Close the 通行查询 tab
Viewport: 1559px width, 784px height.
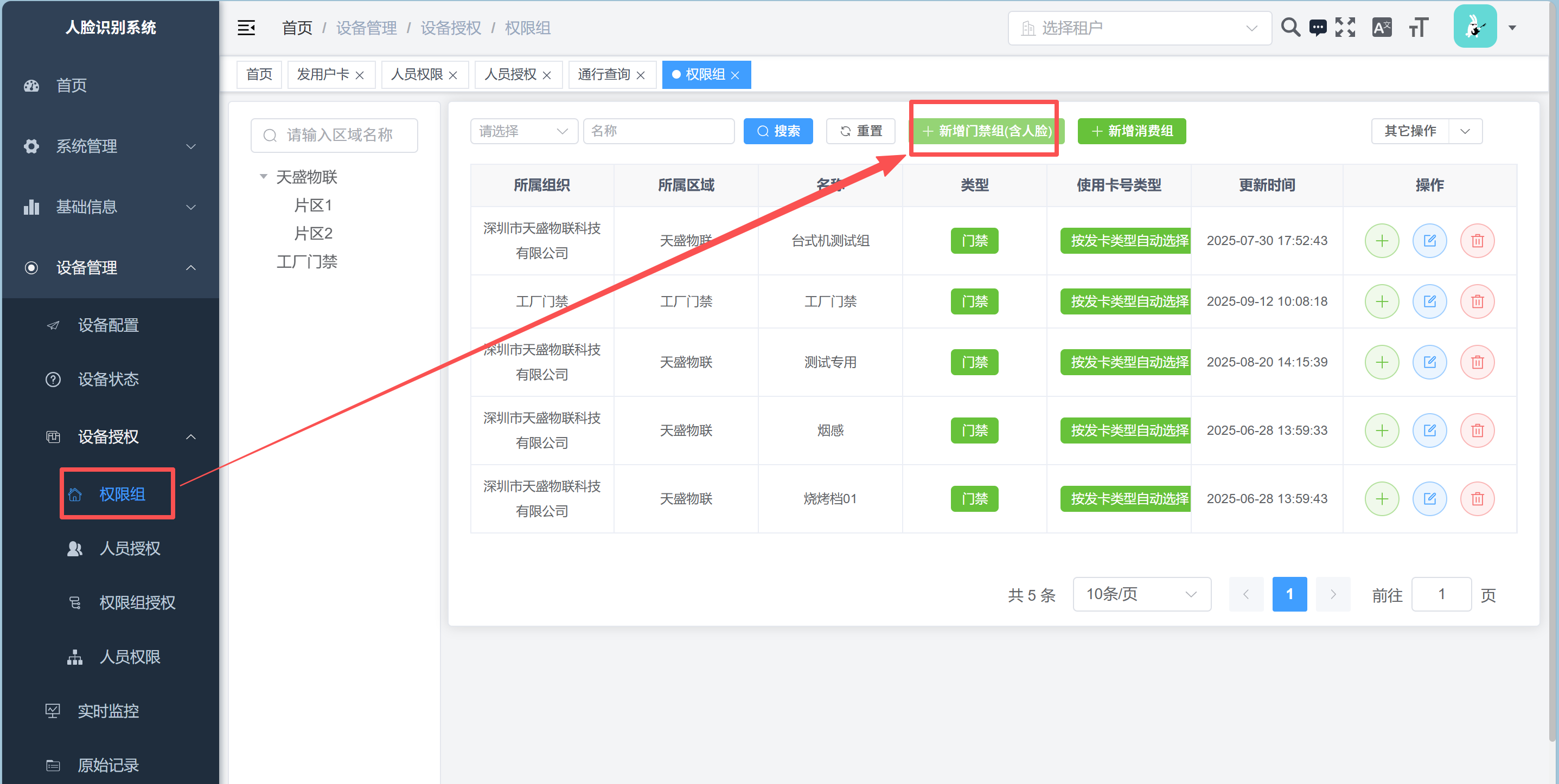click(640, 75)
